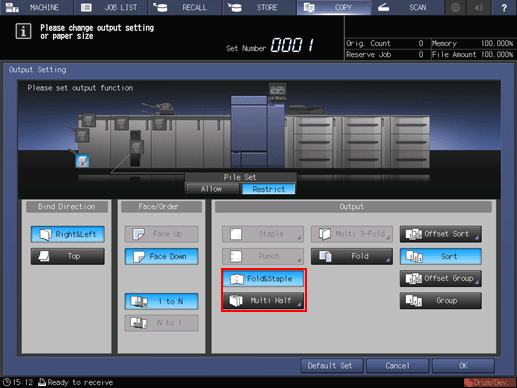517x388 pixels.
Task: Click the clock icon in status bar
Action: click(6, 382)
